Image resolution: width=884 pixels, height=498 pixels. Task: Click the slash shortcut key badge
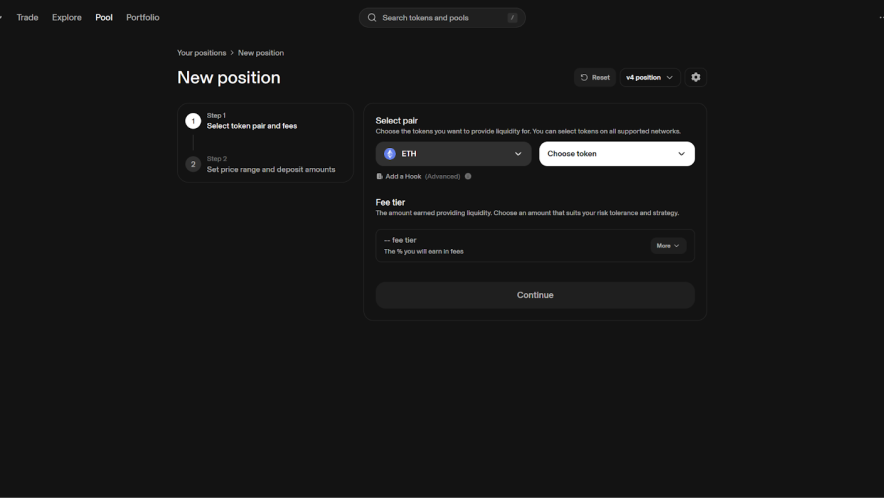coord(512,18)
